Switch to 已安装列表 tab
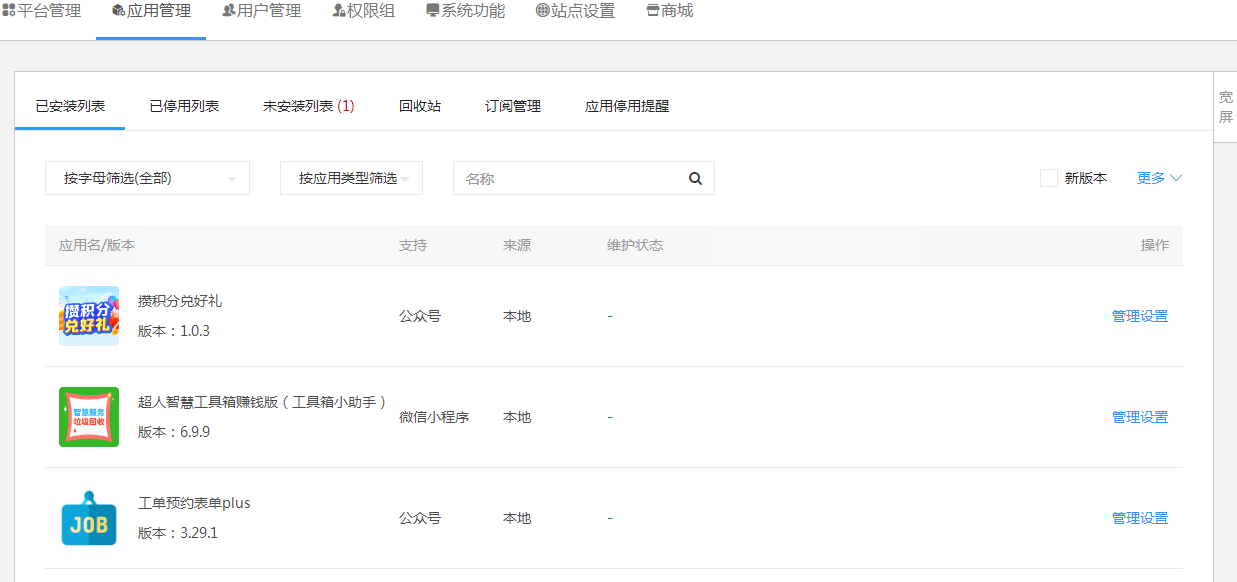Image resolution: width=1237 pixels, height=582 pixels. [70, 106]
